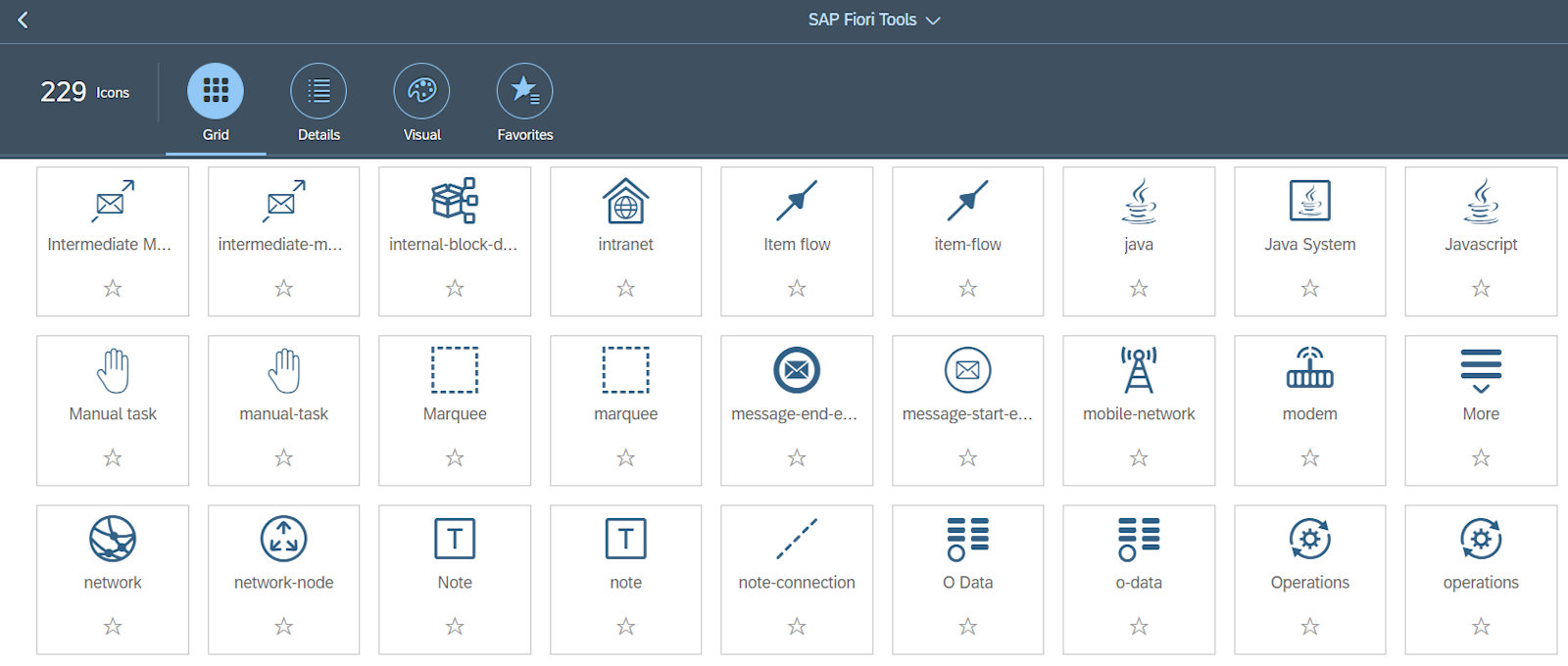Select the internal-block-diagram icon
1568x666 pixels.
[455, 201]
